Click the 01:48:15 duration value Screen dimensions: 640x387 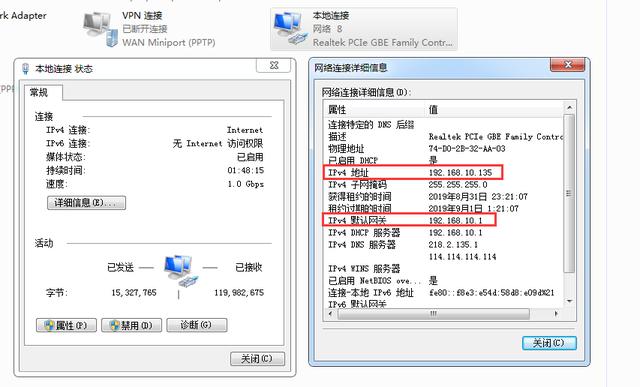[245, 170]
